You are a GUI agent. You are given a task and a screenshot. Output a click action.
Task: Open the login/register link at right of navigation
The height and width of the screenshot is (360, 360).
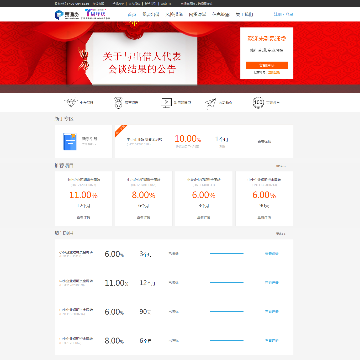click(x=283, y=14)
